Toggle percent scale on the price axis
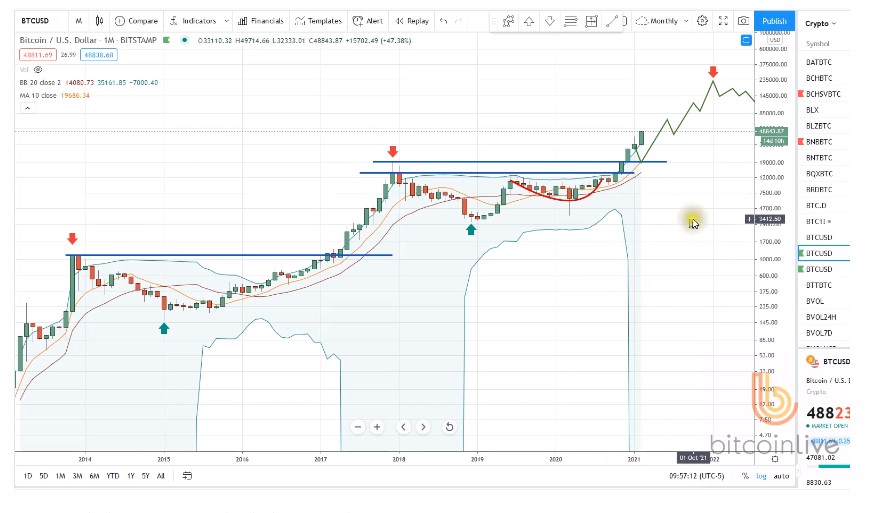This screenshot has width=877, height=513. (x=745, y=476)
